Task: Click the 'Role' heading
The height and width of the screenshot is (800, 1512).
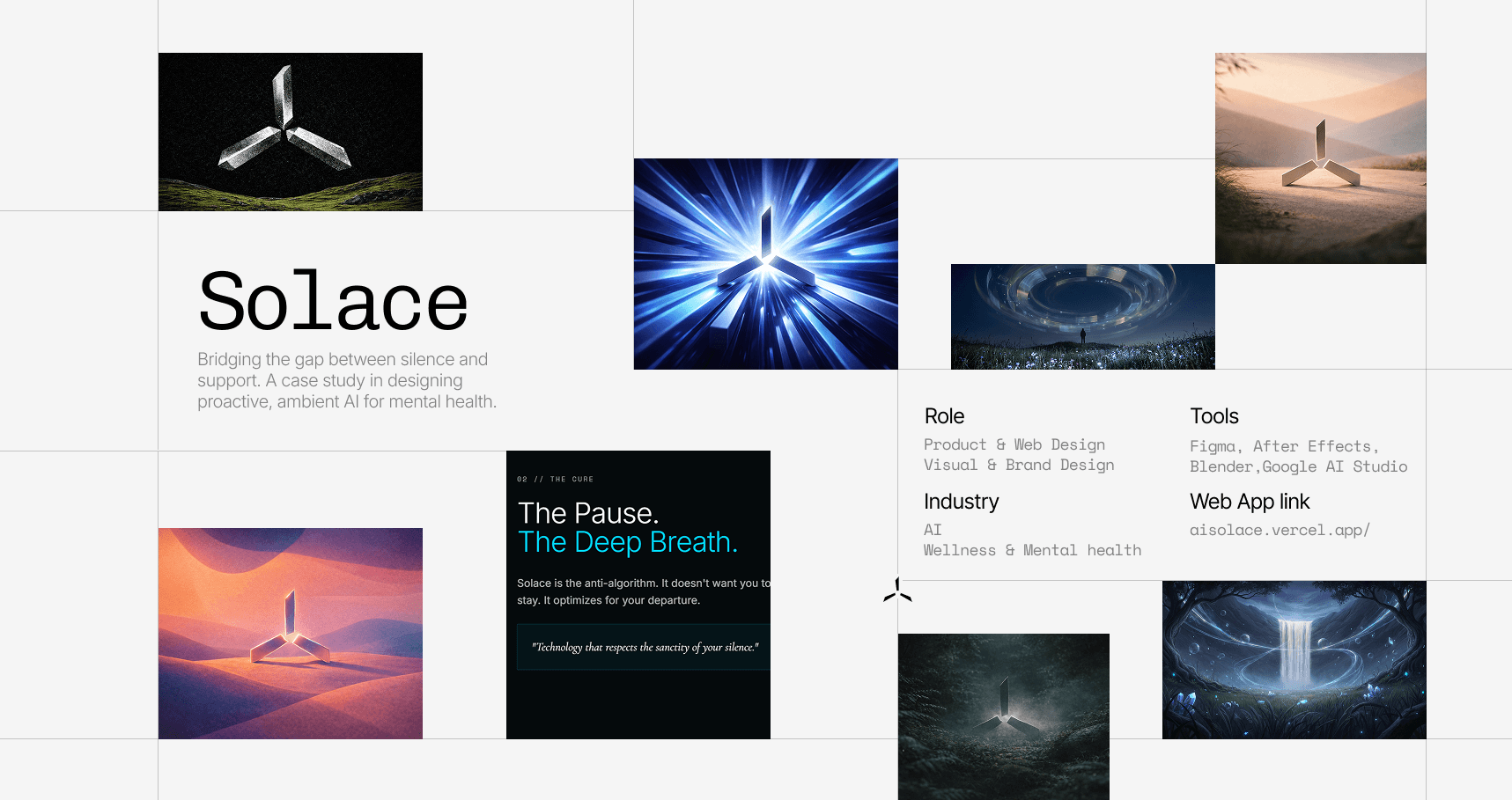Action: pos(944,416)
